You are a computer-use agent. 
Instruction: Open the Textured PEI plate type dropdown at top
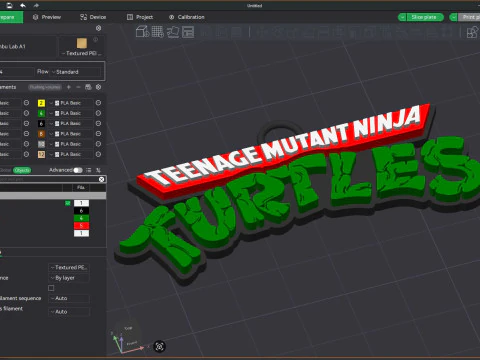(x=81, y=53)
